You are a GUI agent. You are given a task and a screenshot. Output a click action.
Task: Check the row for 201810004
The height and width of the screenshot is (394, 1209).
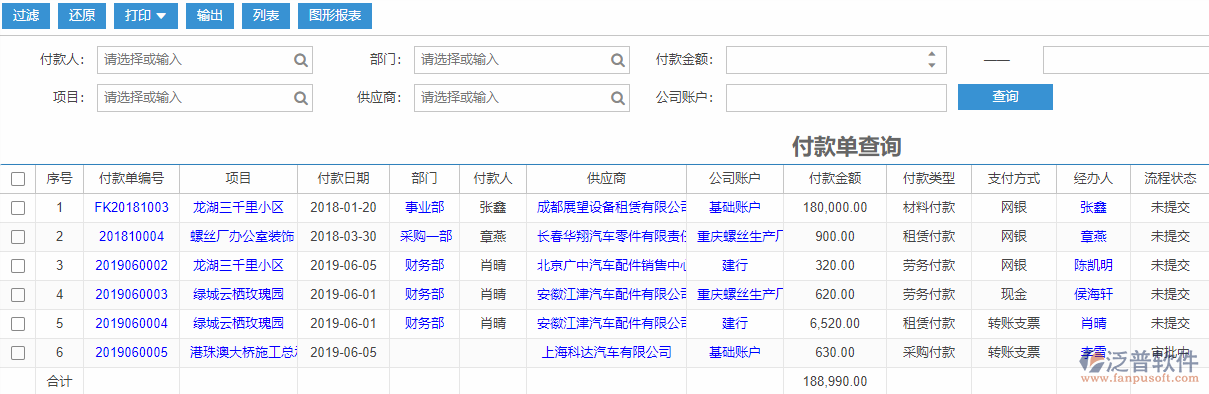coord(17,237)
